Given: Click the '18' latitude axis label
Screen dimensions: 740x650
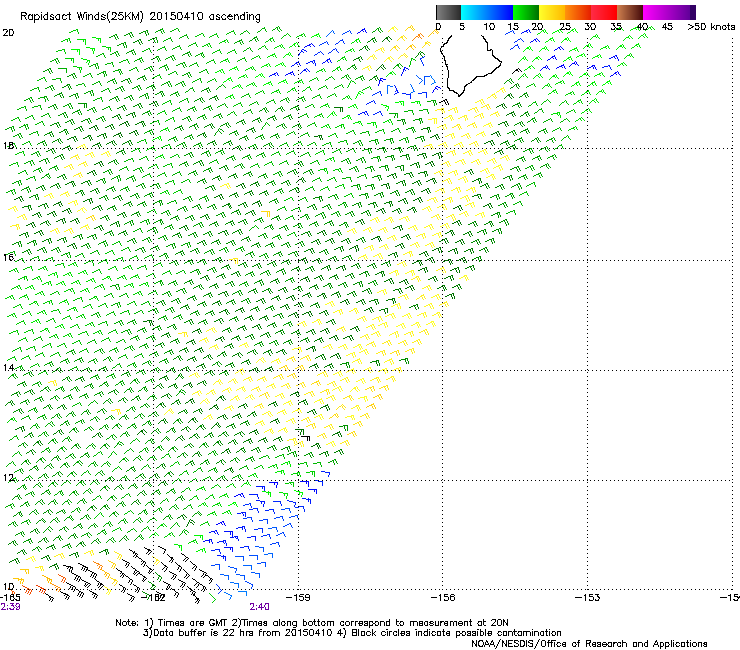Looking at the screenshot, I should (x=8, y=146).
